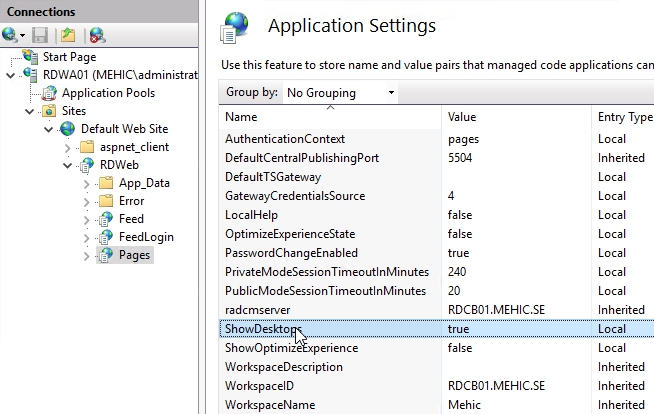Click the Delete Connection toolbar icon
Screen dimensions: 654x414
[x=97, y=35]
